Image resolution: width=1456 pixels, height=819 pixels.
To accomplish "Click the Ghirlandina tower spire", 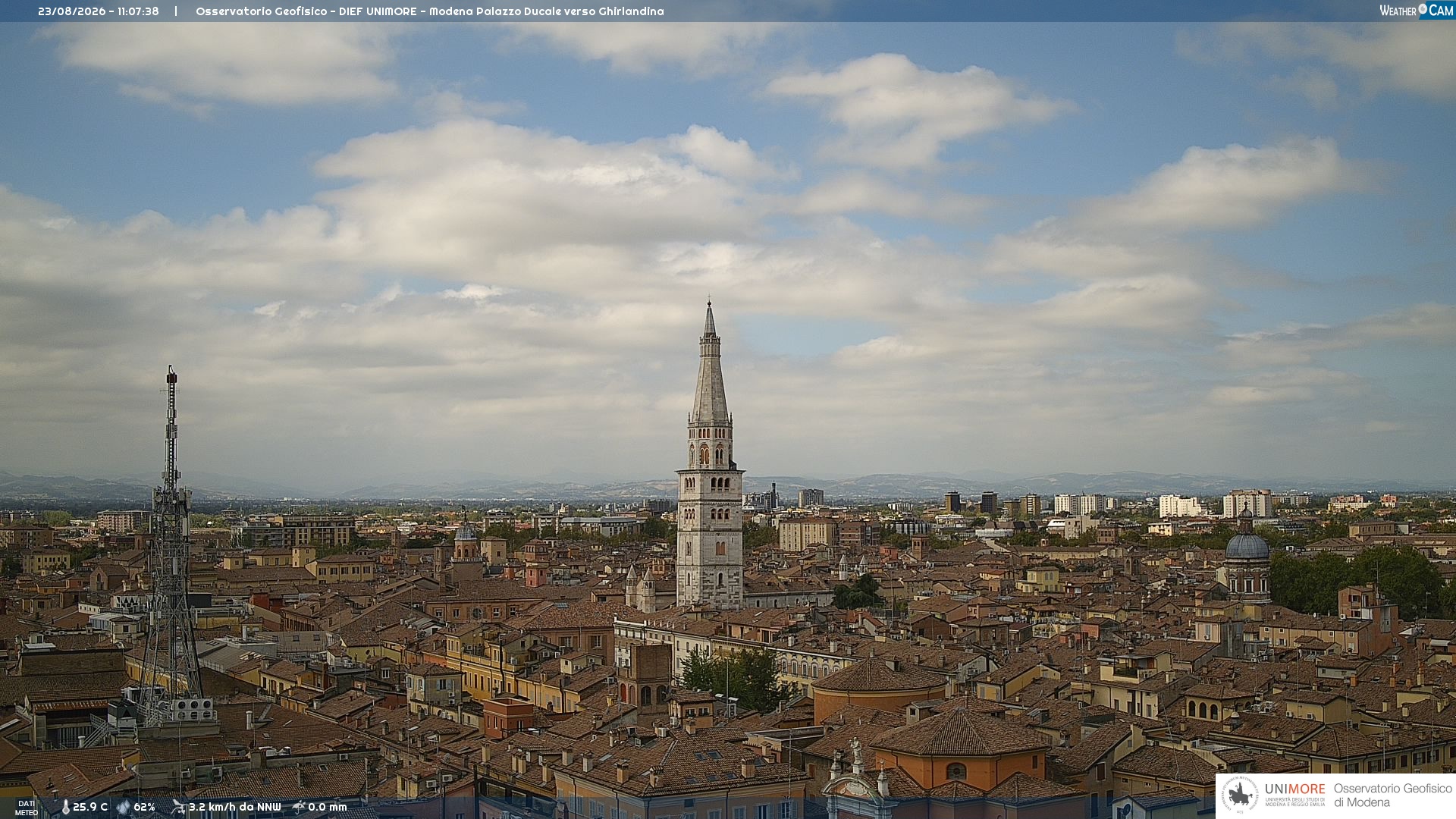I will (710, 362).
